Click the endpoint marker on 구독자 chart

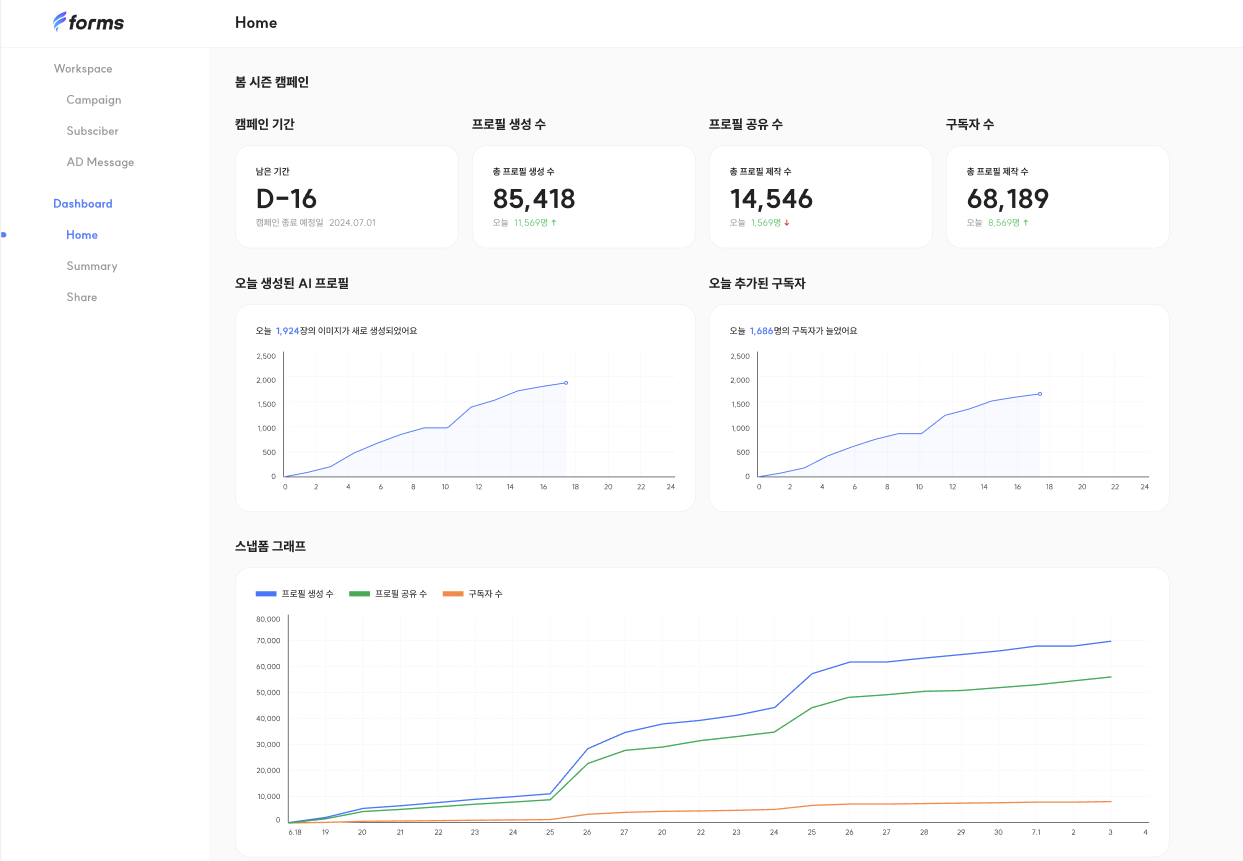point(1040,394)
